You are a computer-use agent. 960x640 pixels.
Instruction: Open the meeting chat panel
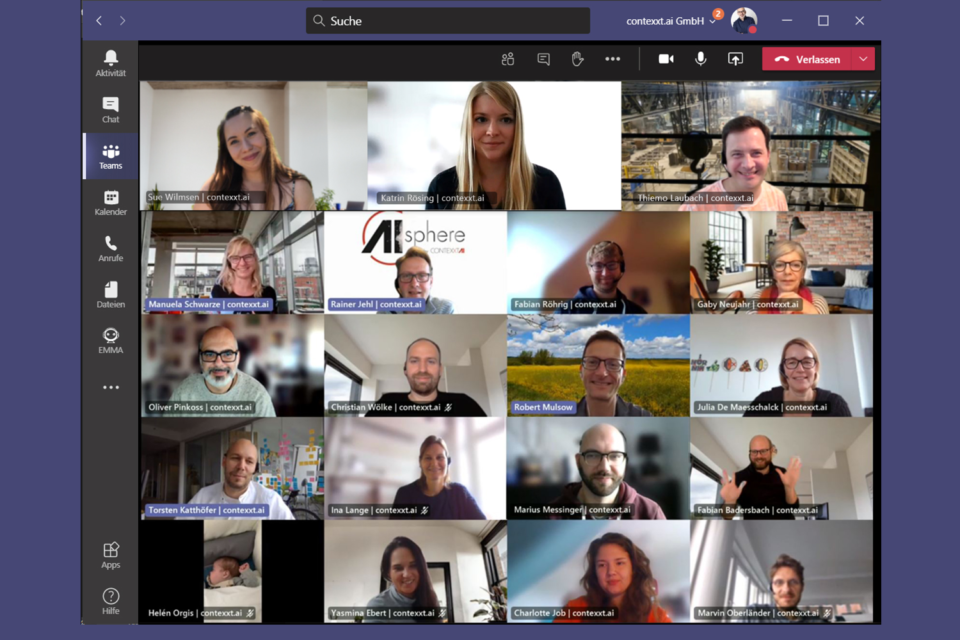point(543,59)
